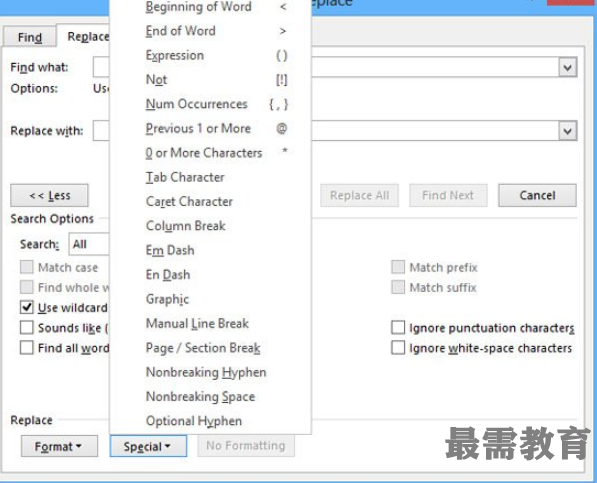Enable the Sounds like checkbox
Screen dimensions: 597x483
tap(26, 328)
